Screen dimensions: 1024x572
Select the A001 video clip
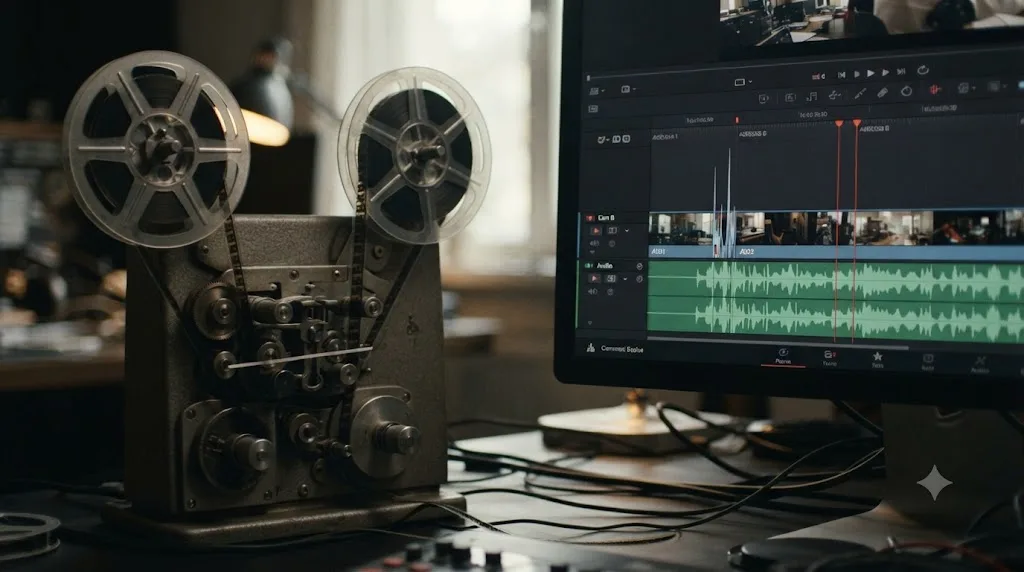tap(682, 233)
